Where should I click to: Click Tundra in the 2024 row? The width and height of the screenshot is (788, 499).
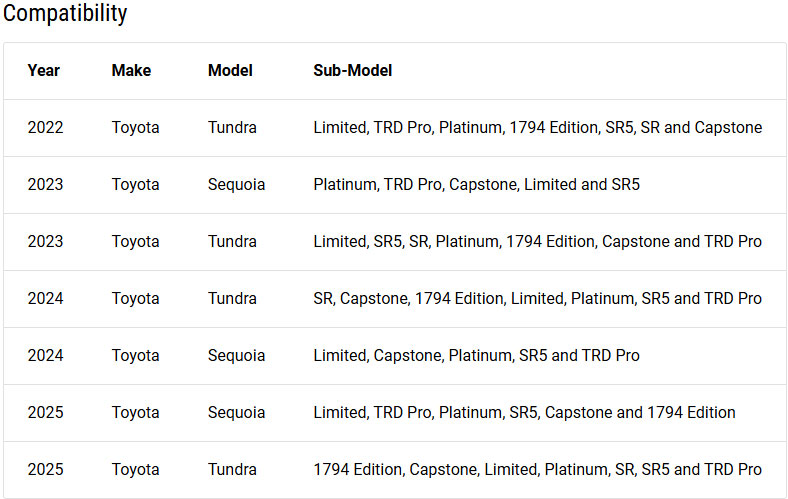point(232,298)
